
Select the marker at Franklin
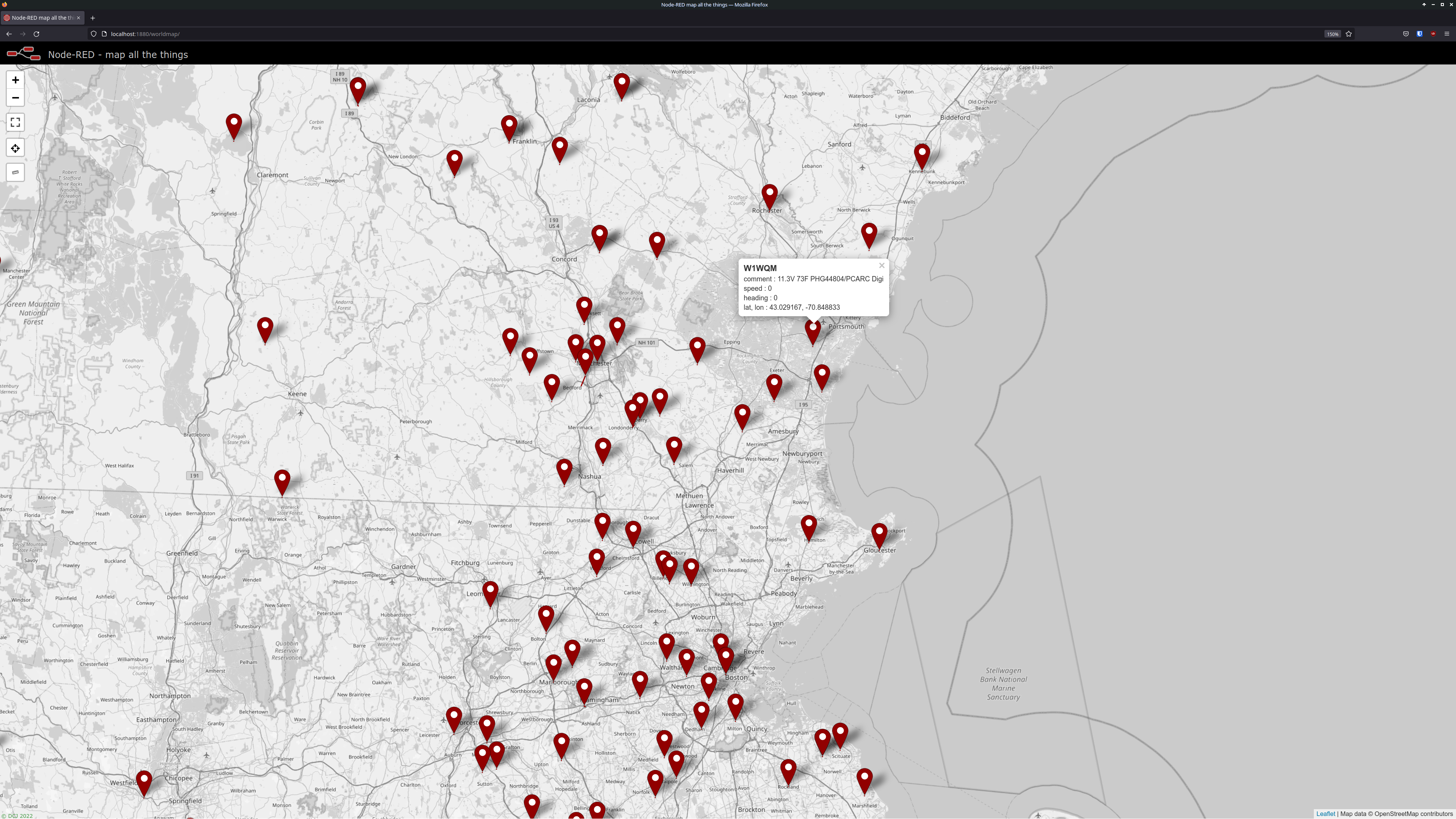coord(509,129)
